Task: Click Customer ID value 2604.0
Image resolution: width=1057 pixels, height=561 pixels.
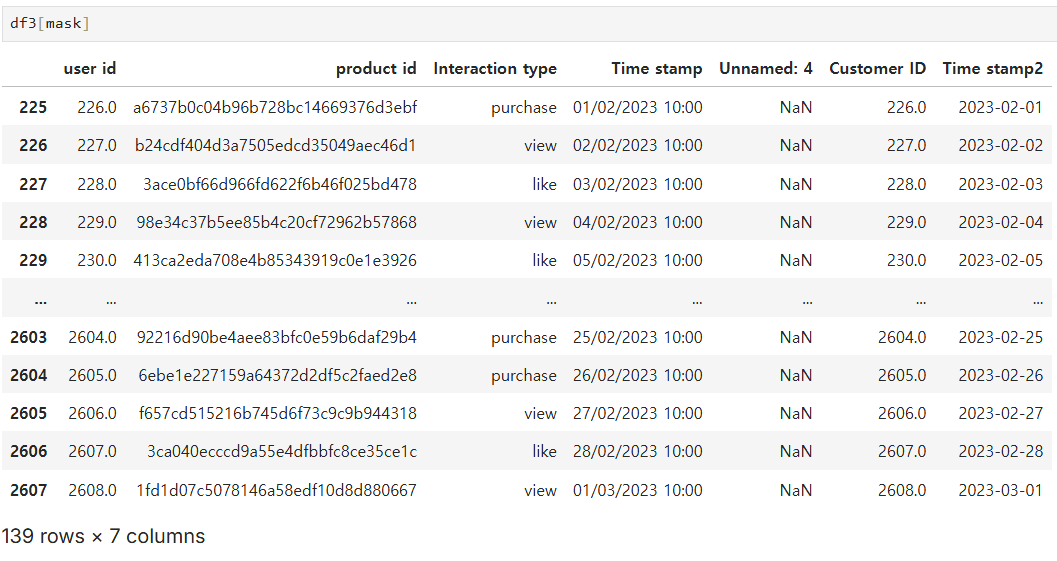Action: pyautogui.click(x=904, y=337)
